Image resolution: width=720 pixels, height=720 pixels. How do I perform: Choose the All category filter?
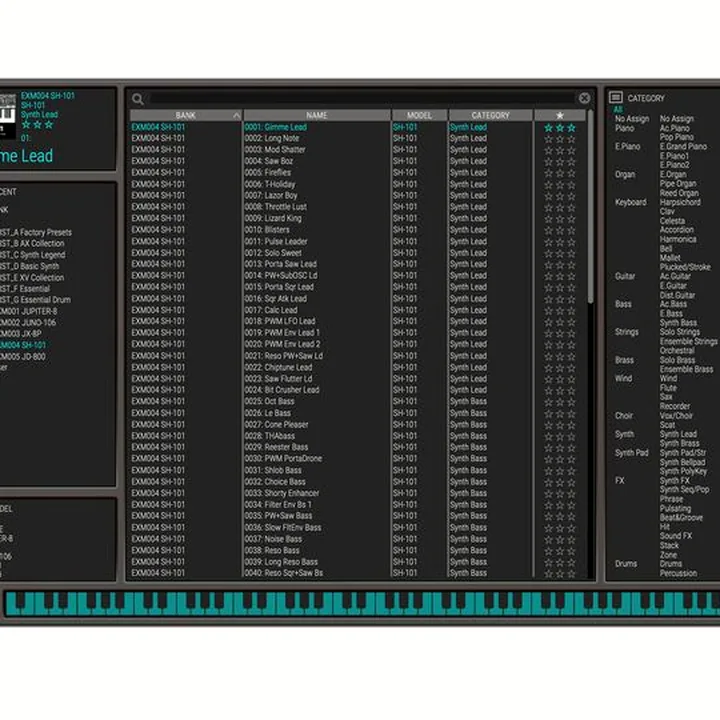[x=618, y=110]
